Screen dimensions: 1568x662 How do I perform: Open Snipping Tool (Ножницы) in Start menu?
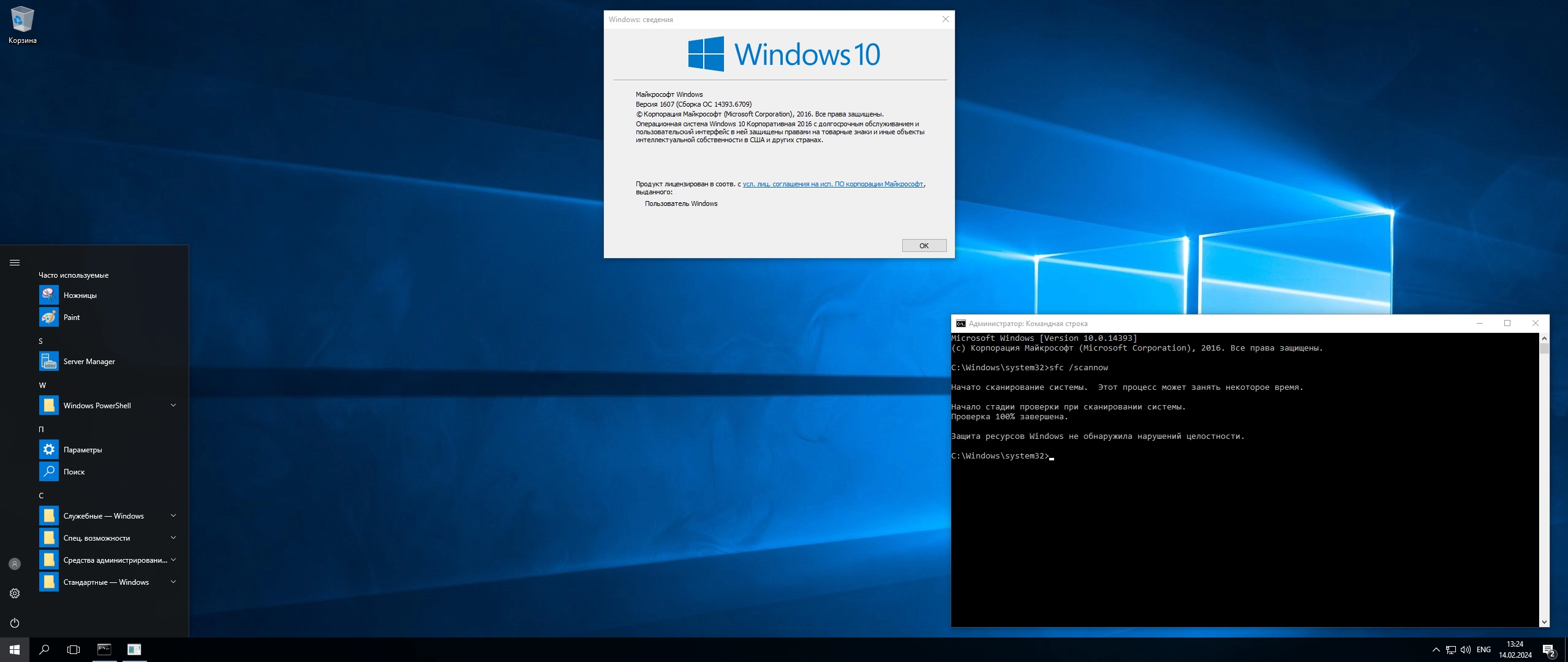coord(80,295)
